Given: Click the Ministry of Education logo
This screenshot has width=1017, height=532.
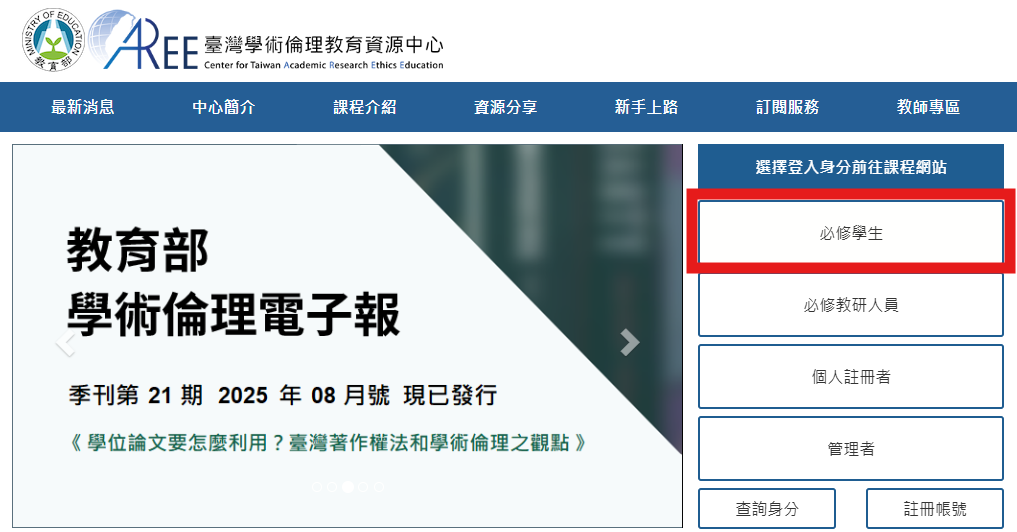Looking at the screenshot, I should (52, 40).
